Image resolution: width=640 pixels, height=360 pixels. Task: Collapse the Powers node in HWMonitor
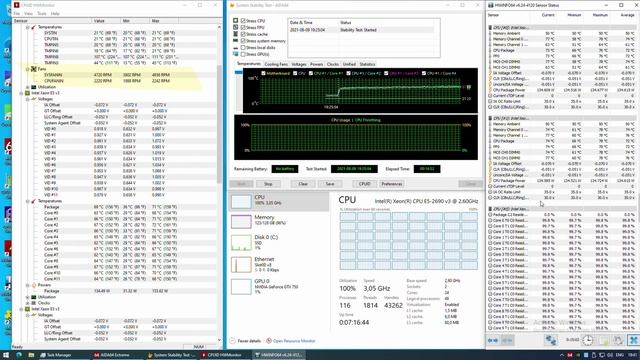28,285
